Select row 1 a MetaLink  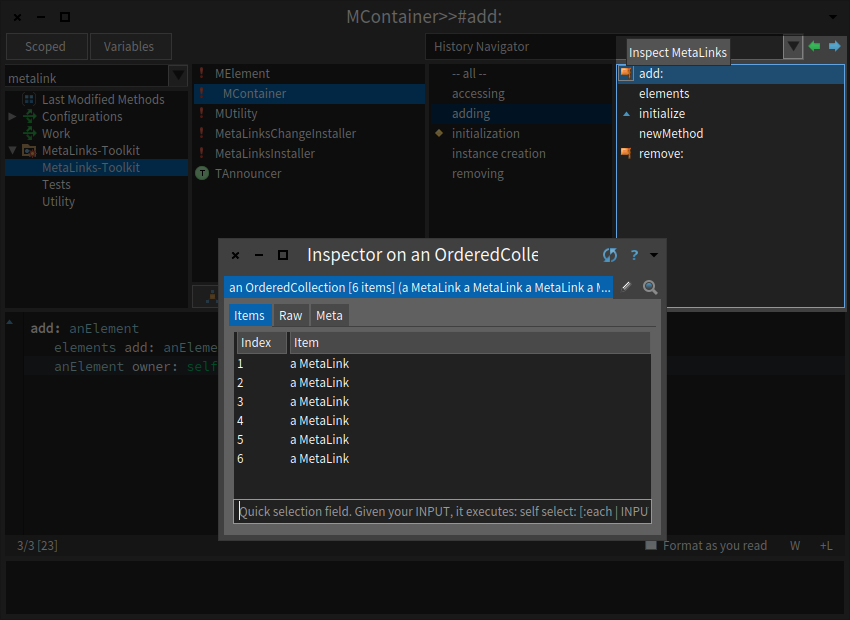pyautogui.click(x=442, y=364)
